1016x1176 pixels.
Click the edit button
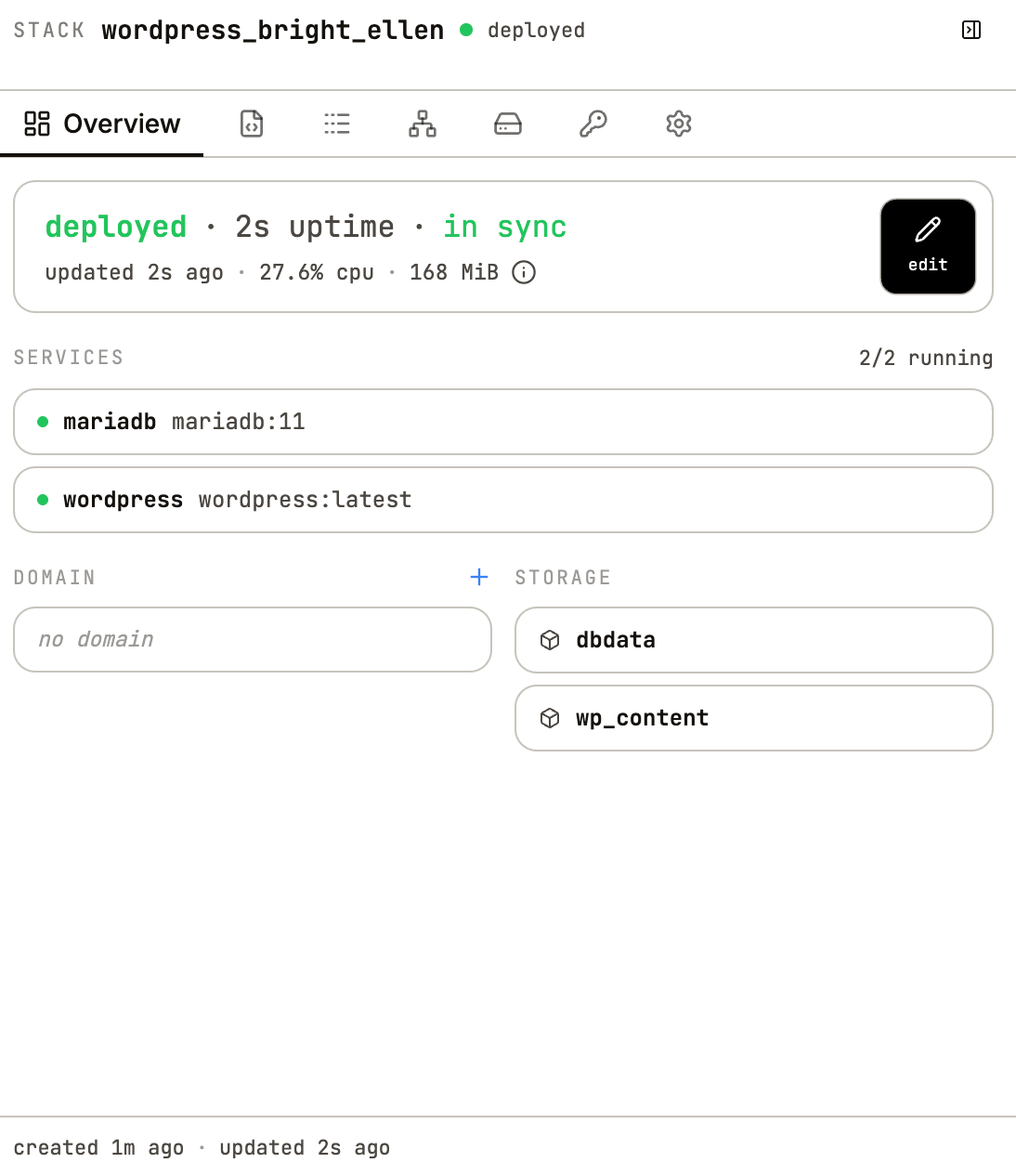pos(928,246)
